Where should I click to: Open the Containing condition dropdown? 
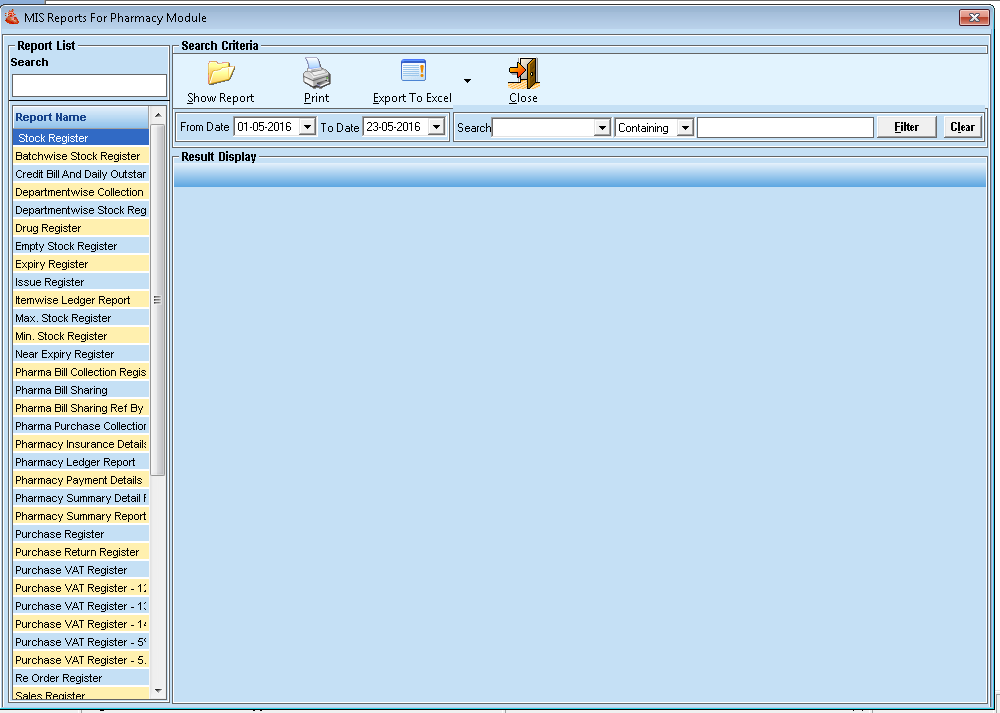click(685, 128)
